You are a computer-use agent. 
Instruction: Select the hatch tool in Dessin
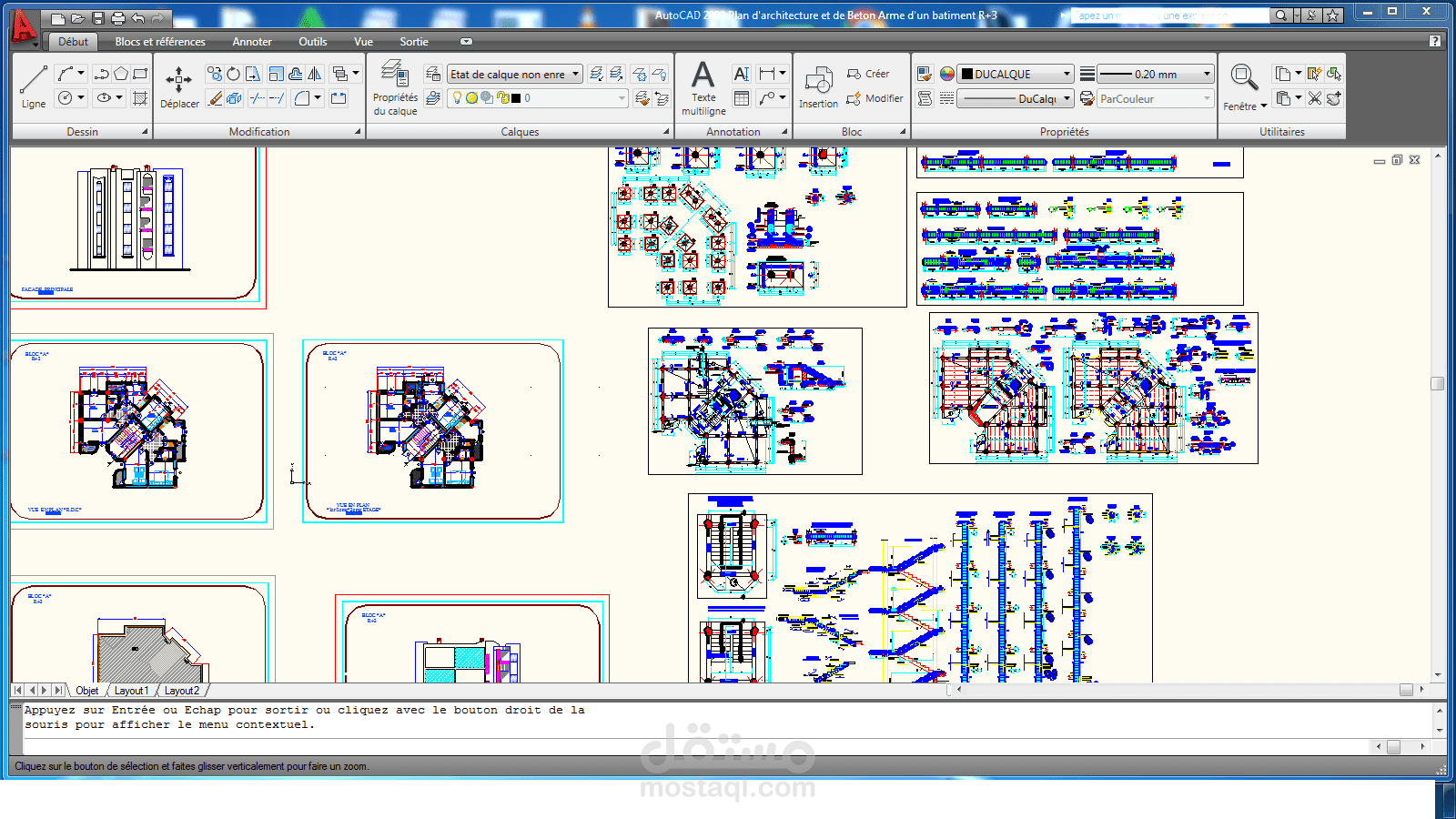[x=140, y=97]
